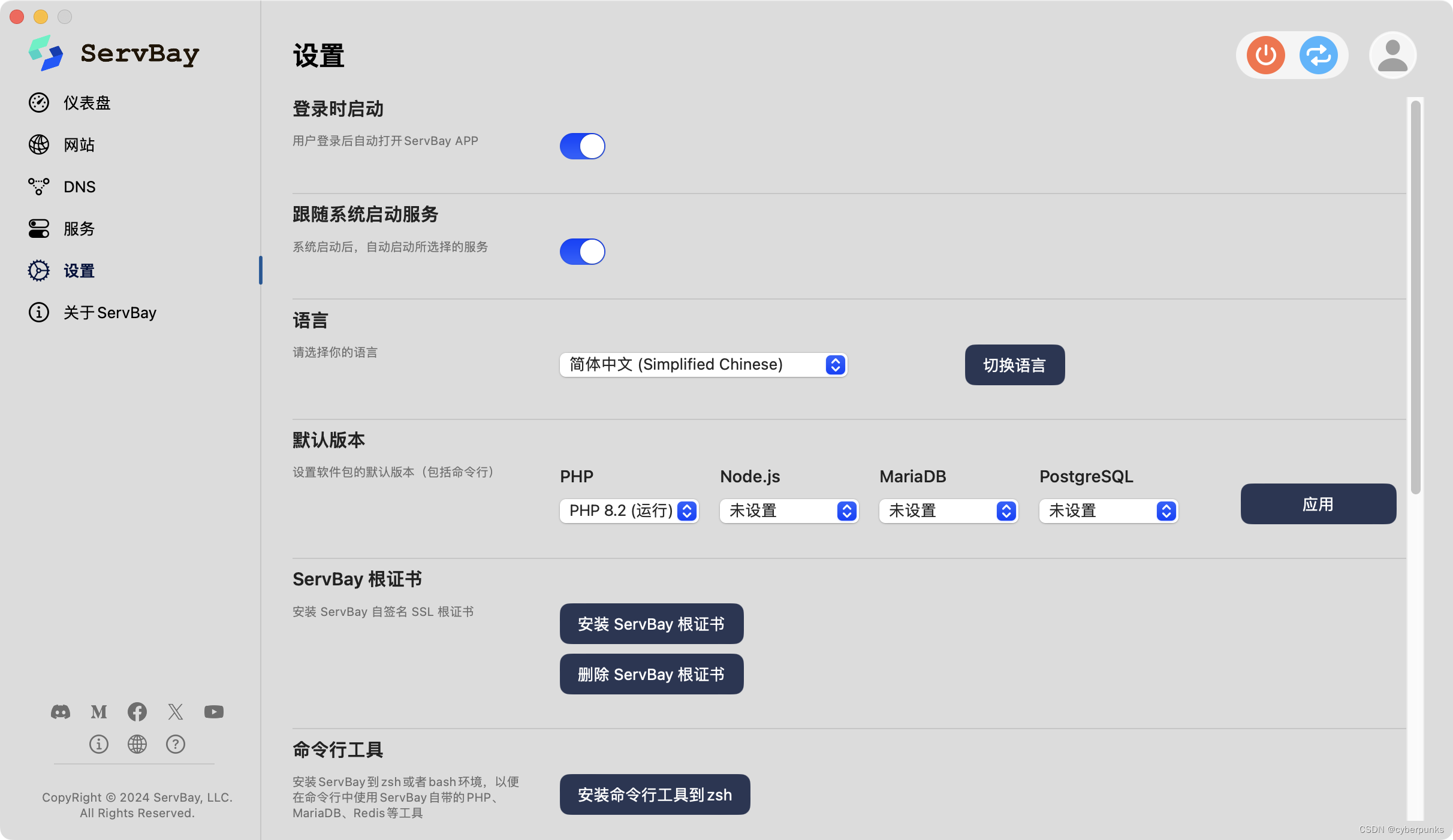Click the MariaDB column label
This screenshot has width=1453, height=840.
pyautogui.click(x=912, y=476)
